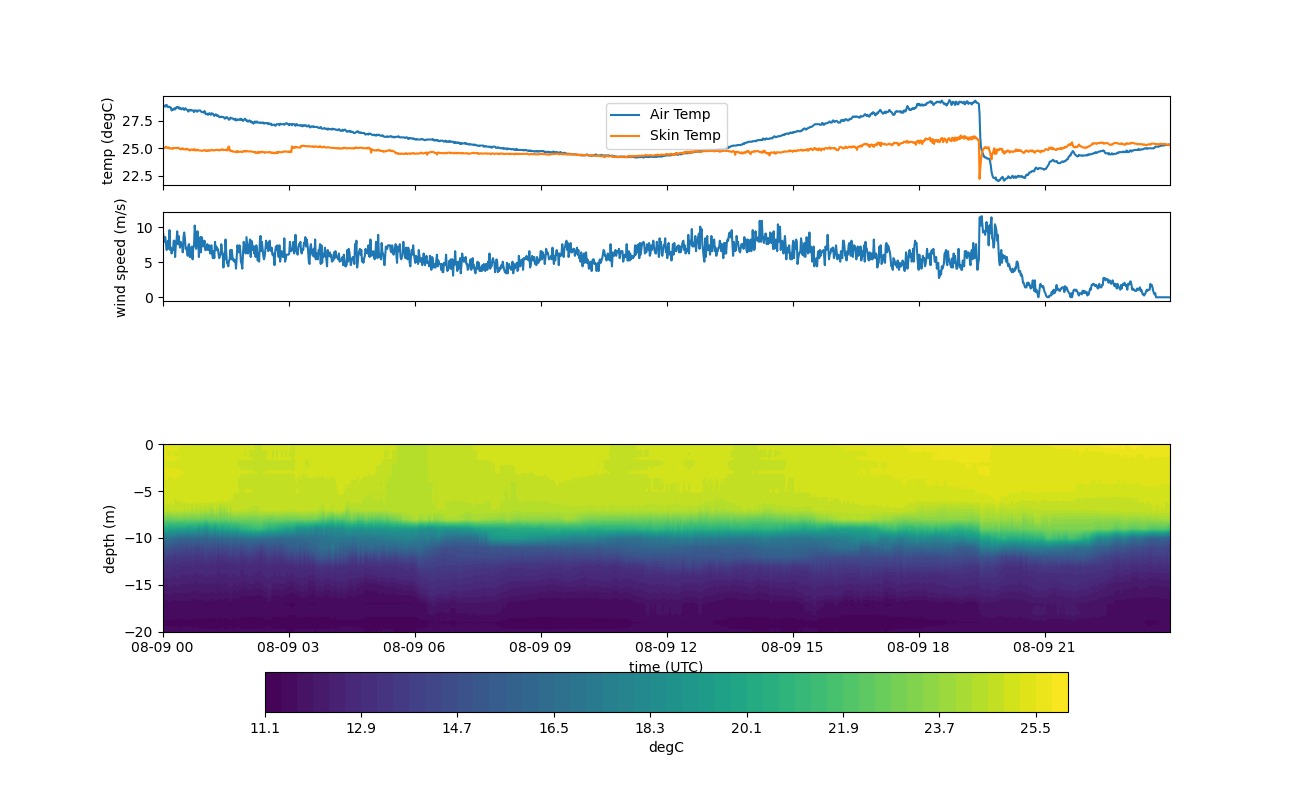Select the '08-09 12' time tick label
The height and width of the screenshot is (800, 1300).
pos(667,647)
